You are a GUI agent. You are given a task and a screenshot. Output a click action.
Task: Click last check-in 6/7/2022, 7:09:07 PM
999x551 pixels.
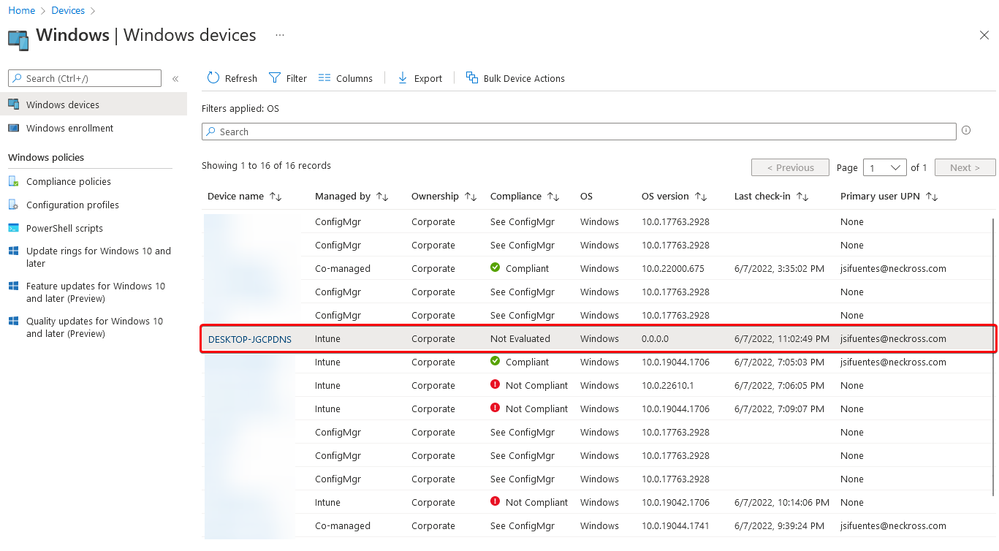(779, 409)
